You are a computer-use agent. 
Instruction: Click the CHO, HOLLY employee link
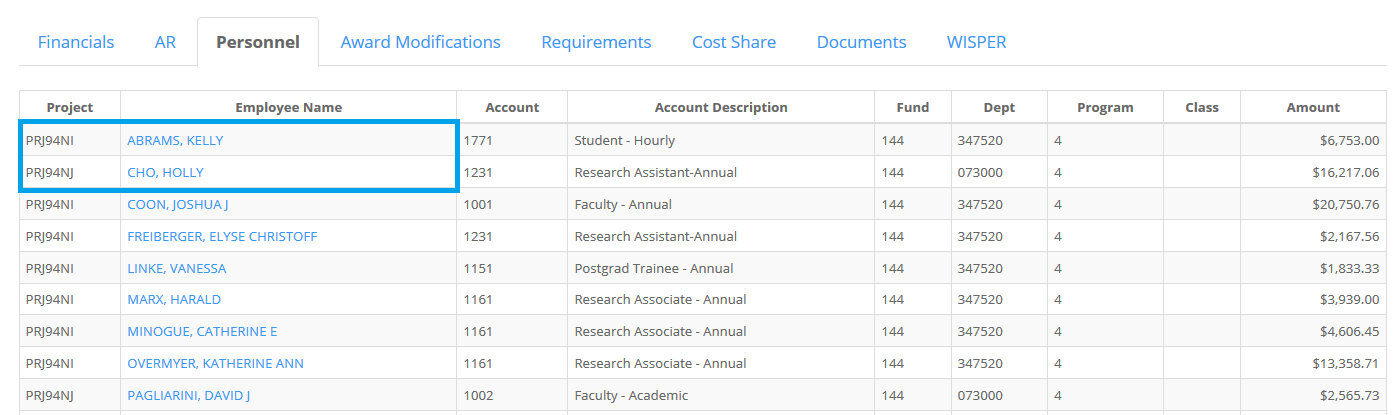pyautogui.click(x=165, y=172)
